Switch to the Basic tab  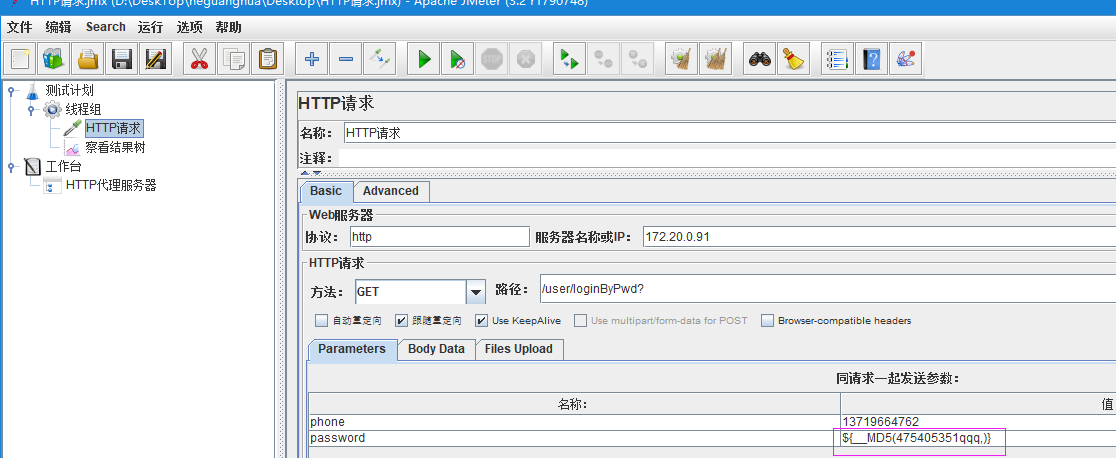(x=326, y=191)
